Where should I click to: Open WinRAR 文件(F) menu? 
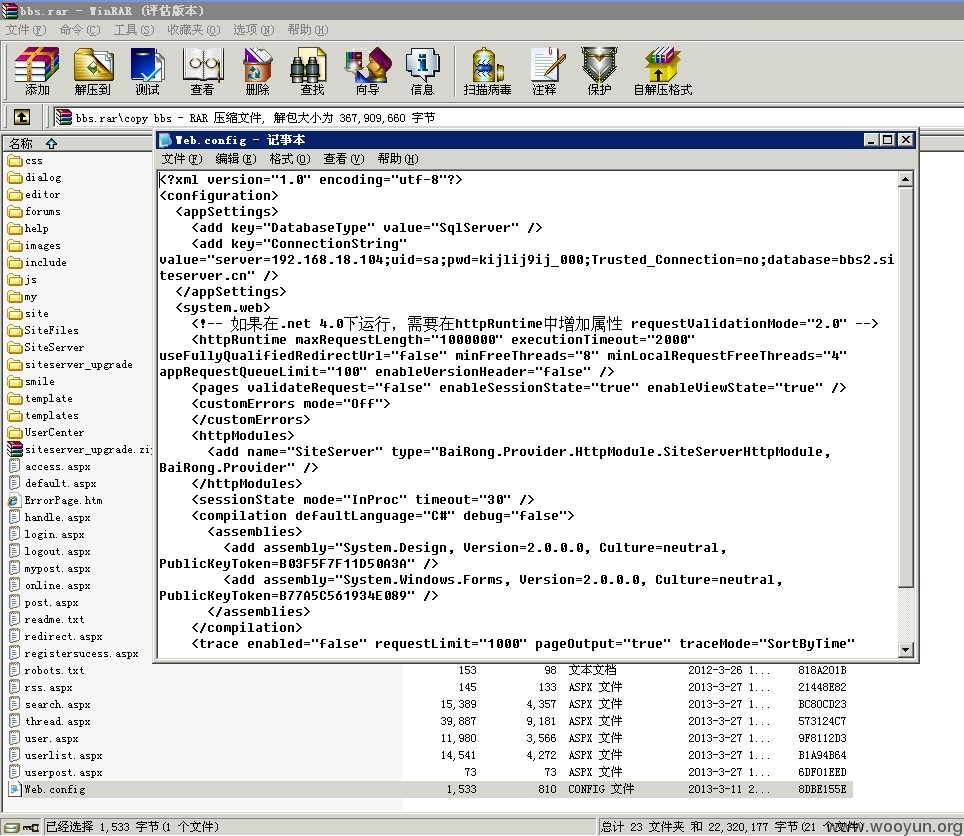tap(26, 30)
